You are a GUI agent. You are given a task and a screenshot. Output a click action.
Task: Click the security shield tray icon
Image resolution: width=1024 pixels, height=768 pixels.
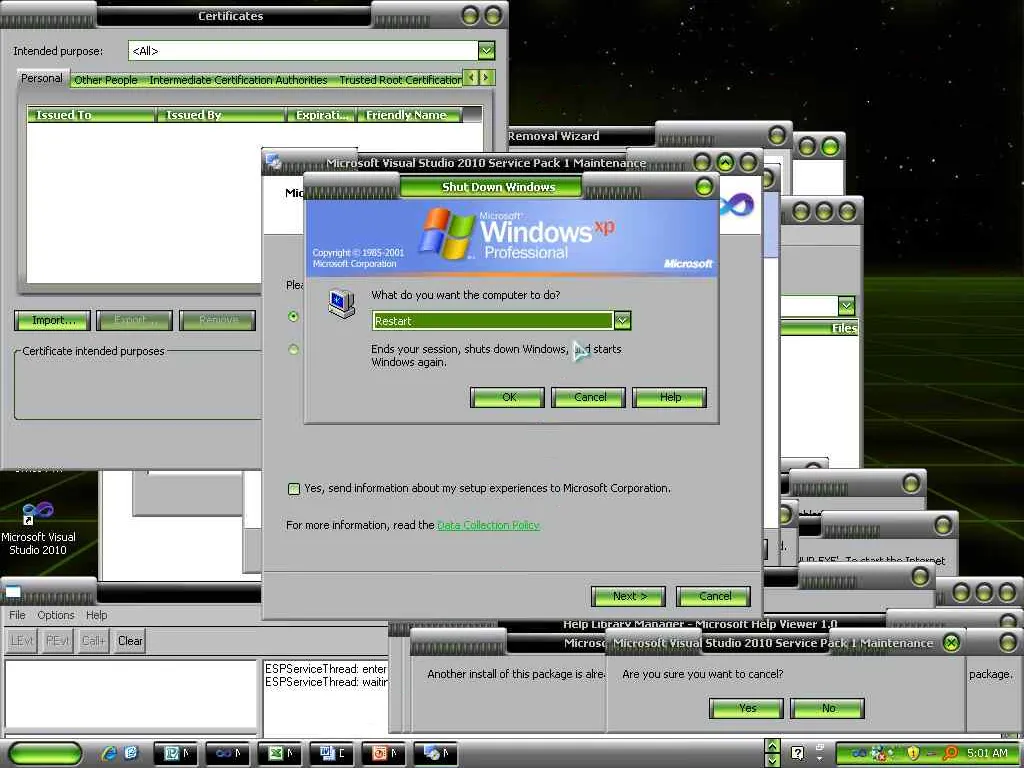tap(912, 753)
